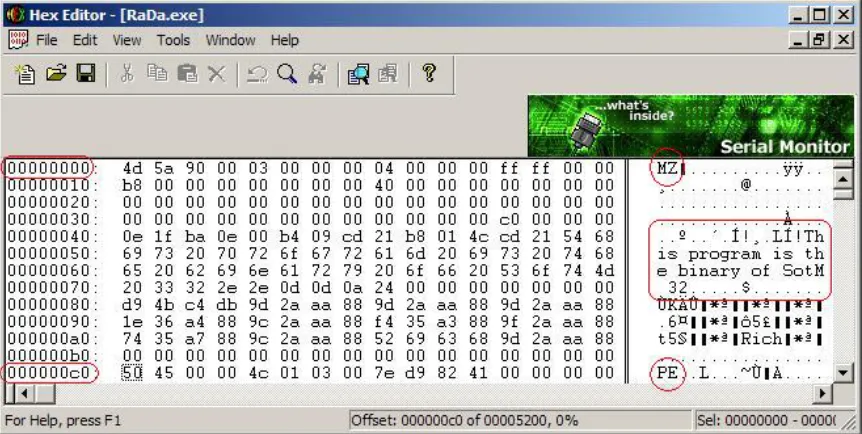Click the document icon beside File menu
The image size is (862, 434).
click(x=18, y=40)
